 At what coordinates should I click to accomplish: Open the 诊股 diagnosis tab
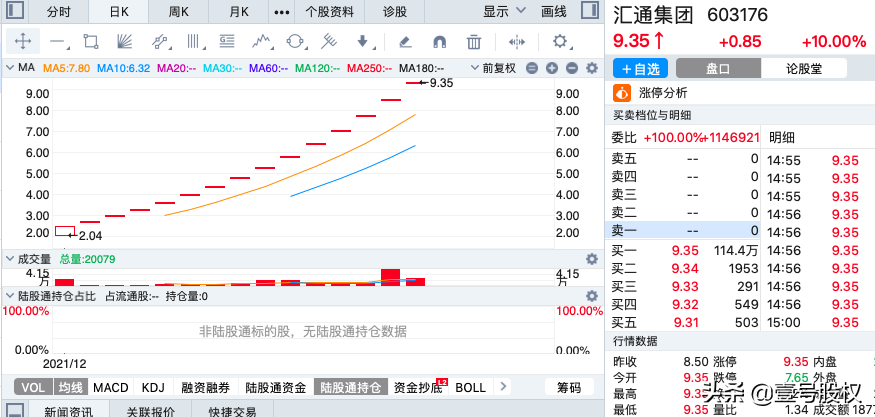click(x=395, y=11)
